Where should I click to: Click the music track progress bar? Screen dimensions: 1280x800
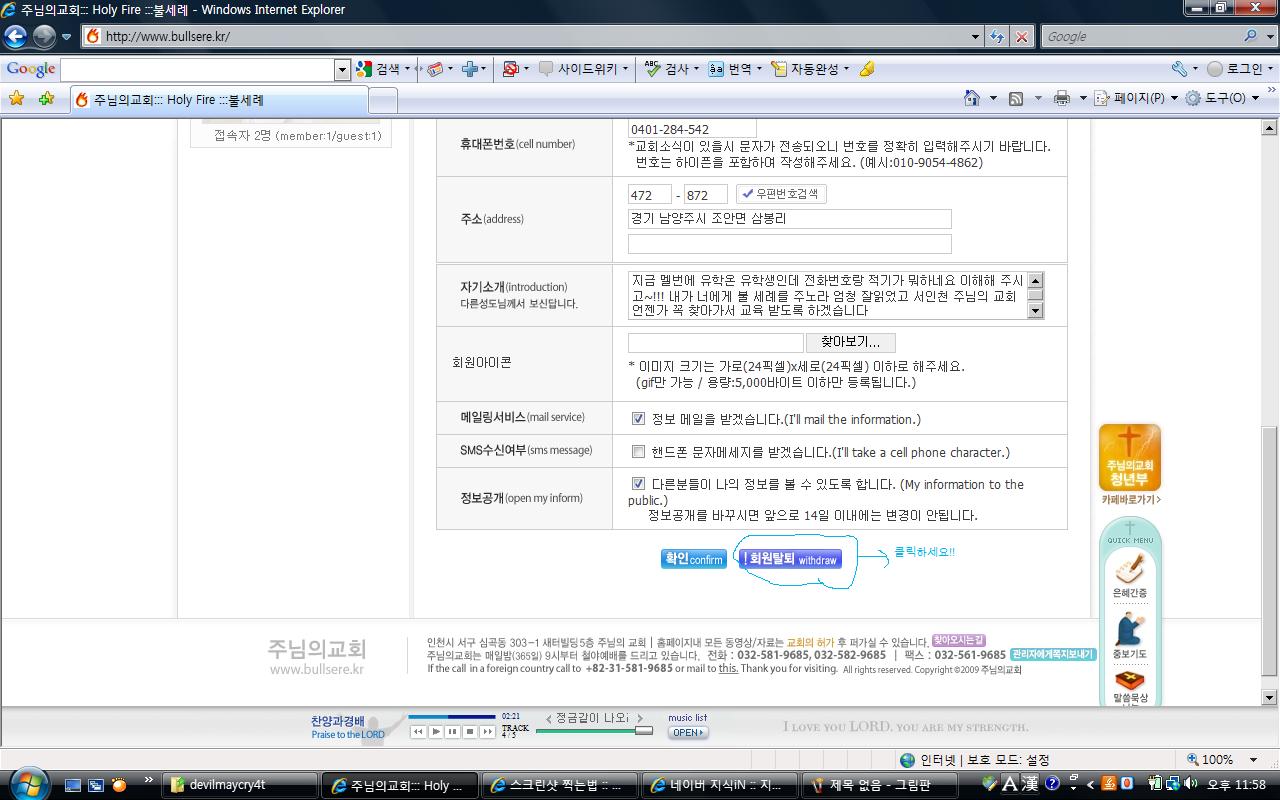451,716
